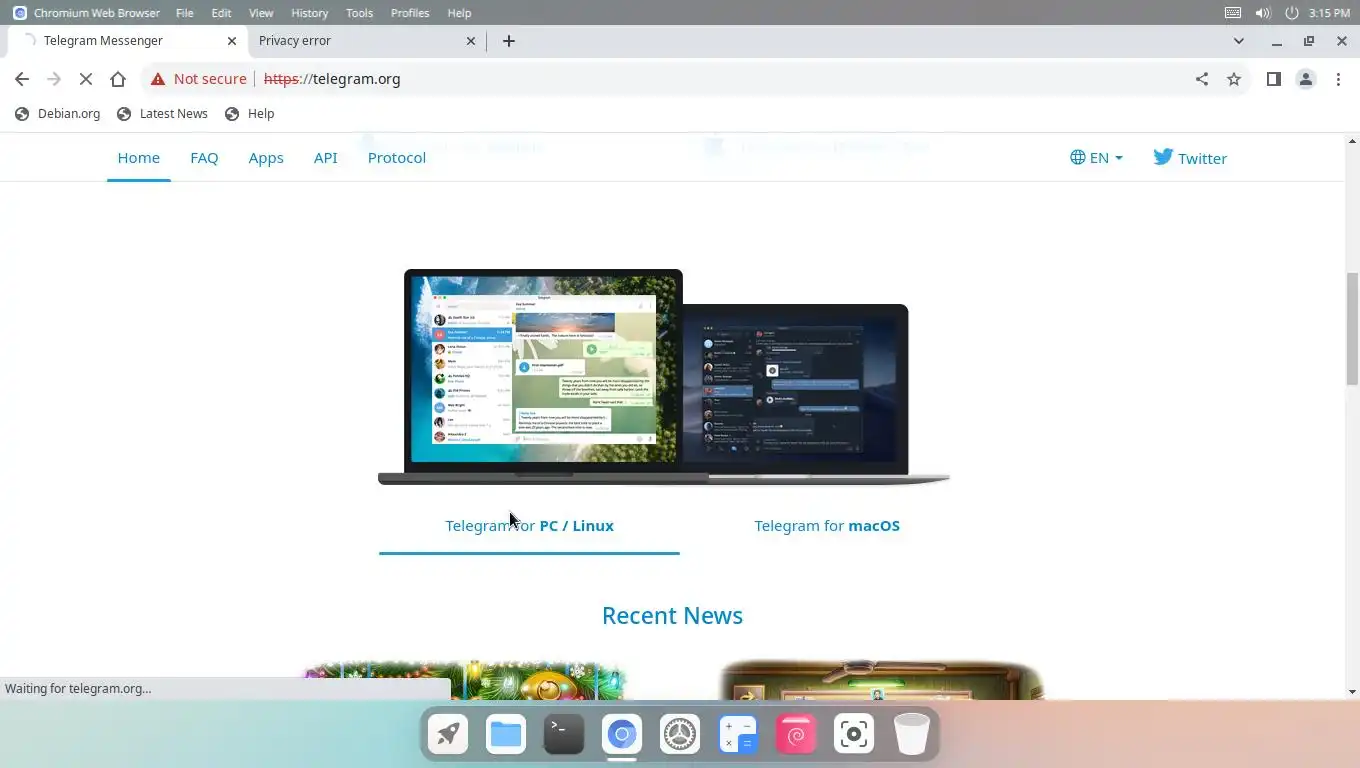Viewport: 1360px width, 768px height.
Task: Click Telegram for macOS link
Action: tap(827, 526)
